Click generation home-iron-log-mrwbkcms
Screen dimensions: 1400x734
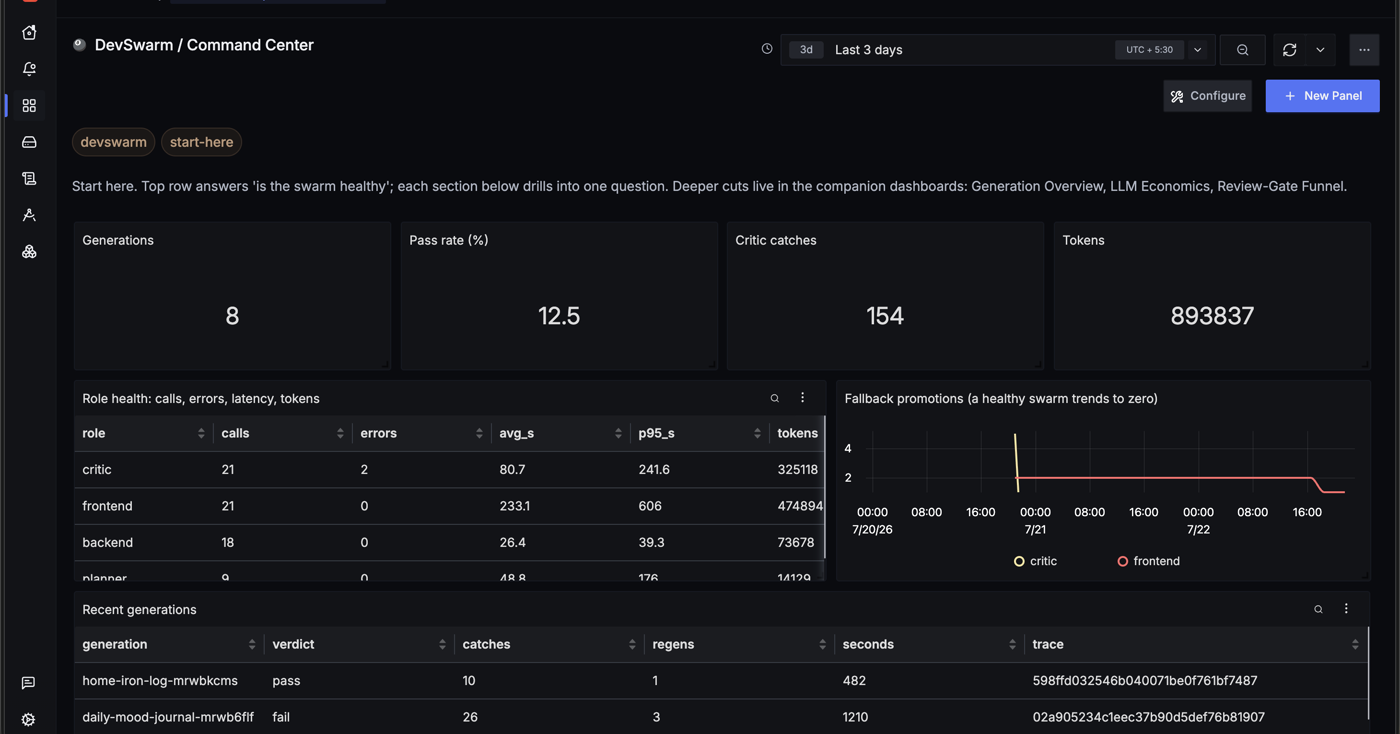point(160,681)
